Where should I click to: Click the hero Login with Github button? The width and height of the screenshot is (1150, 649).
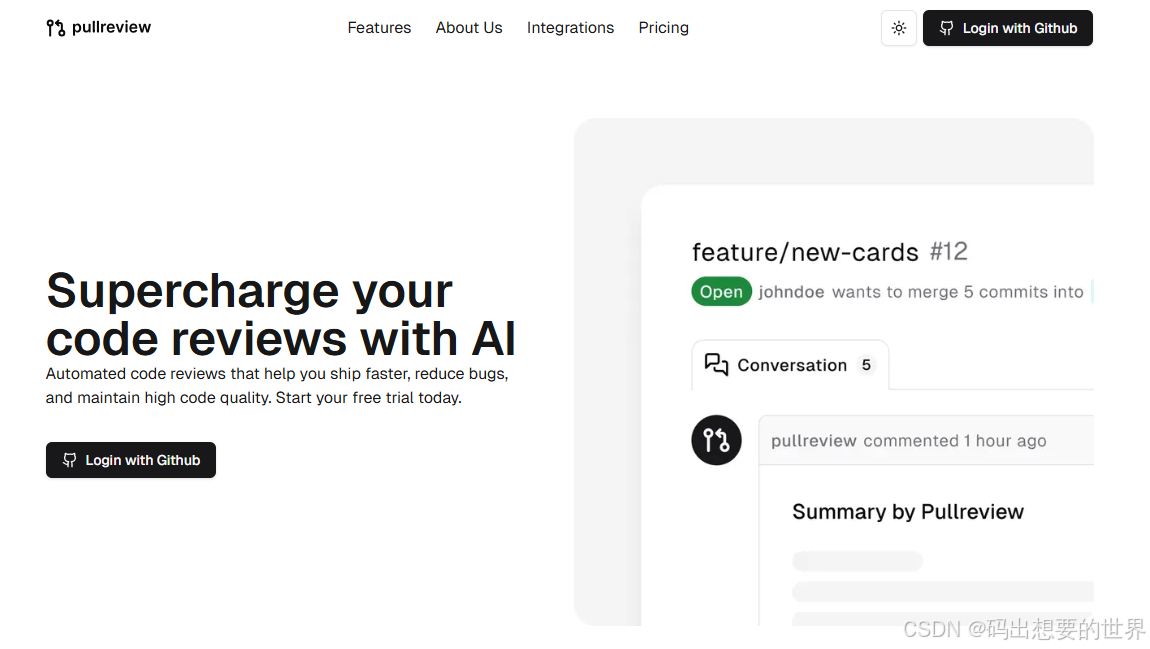131,460
